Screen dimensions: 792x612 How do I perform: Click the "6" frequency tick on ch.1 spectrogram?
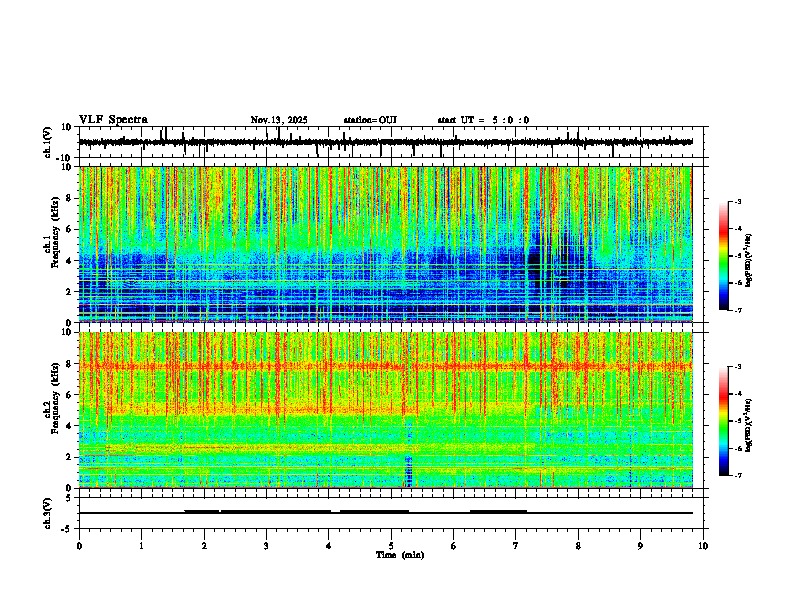[70, 229]
